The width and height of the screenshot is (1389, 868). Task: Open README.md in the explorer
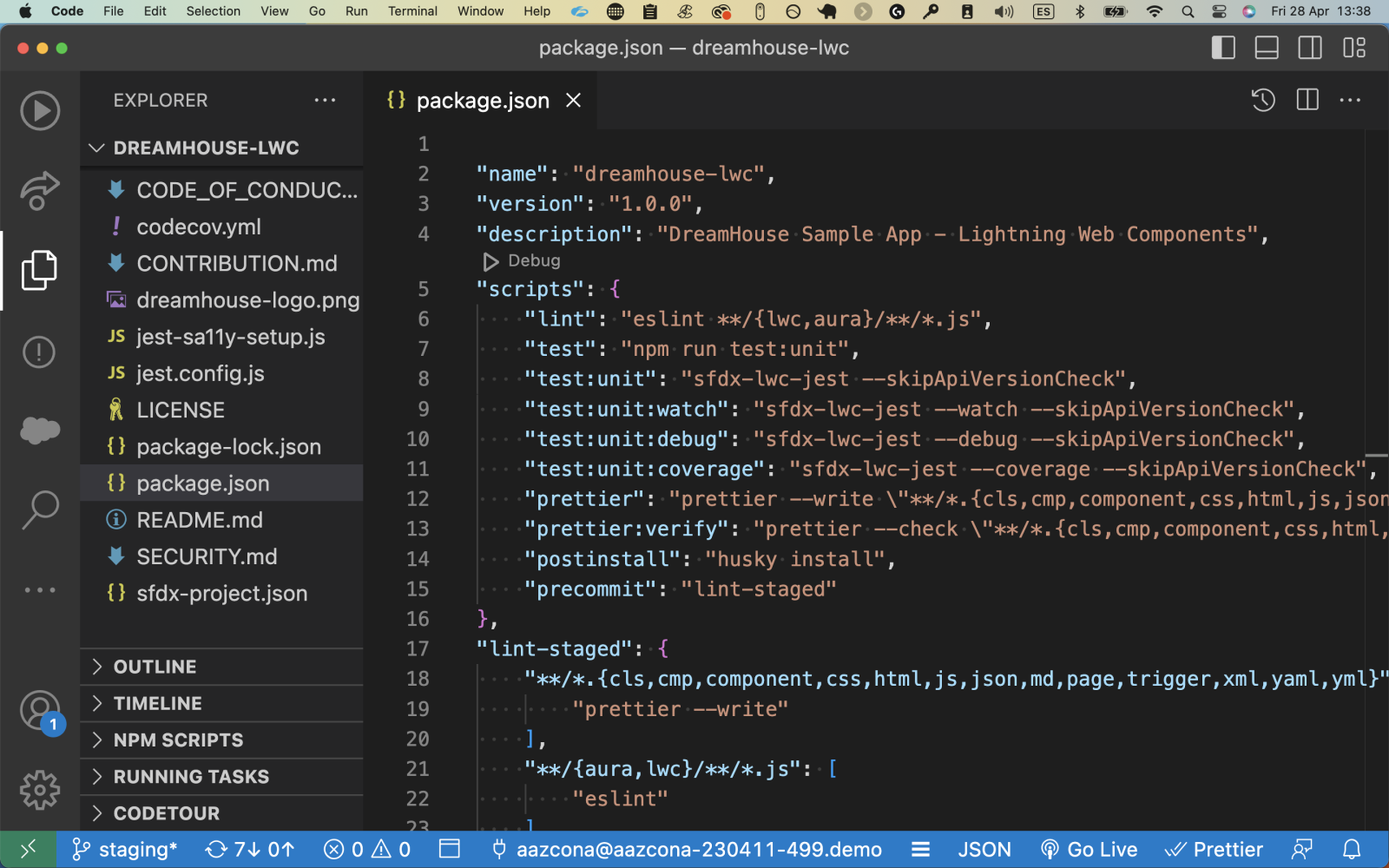[x=199, y=520]
